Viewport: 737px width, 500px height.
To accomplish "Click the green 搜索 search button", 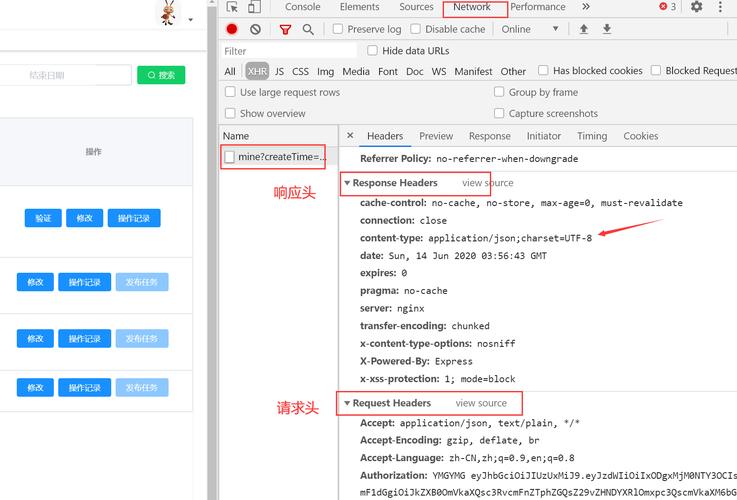I will click(x=161, y=75).
